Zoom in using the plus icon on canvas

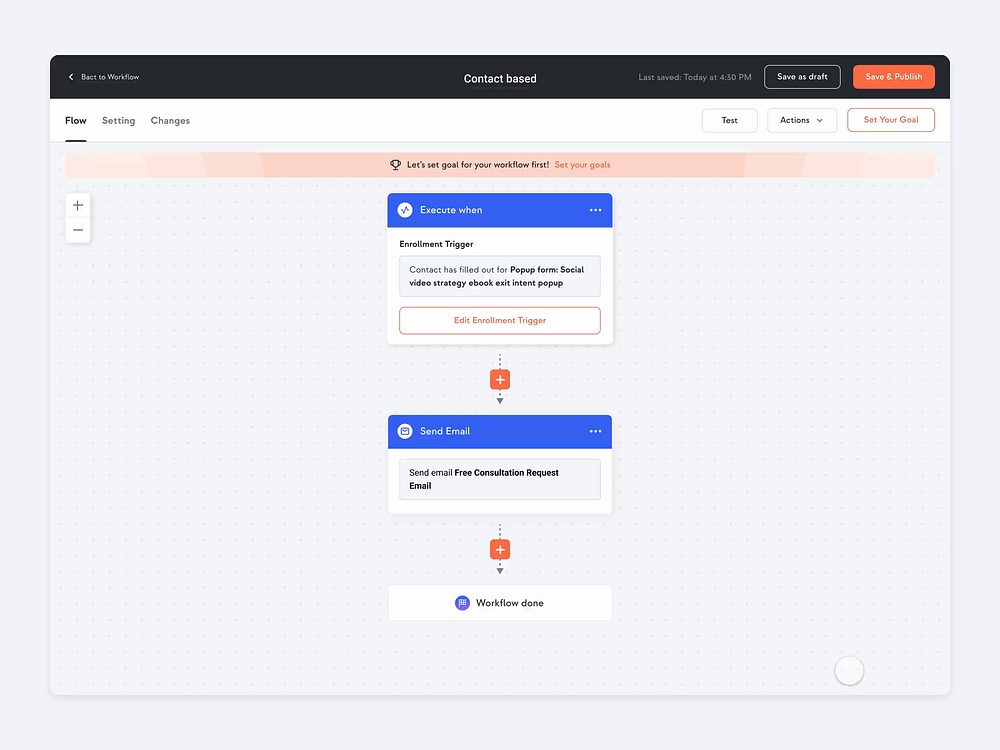pos(78,204)
